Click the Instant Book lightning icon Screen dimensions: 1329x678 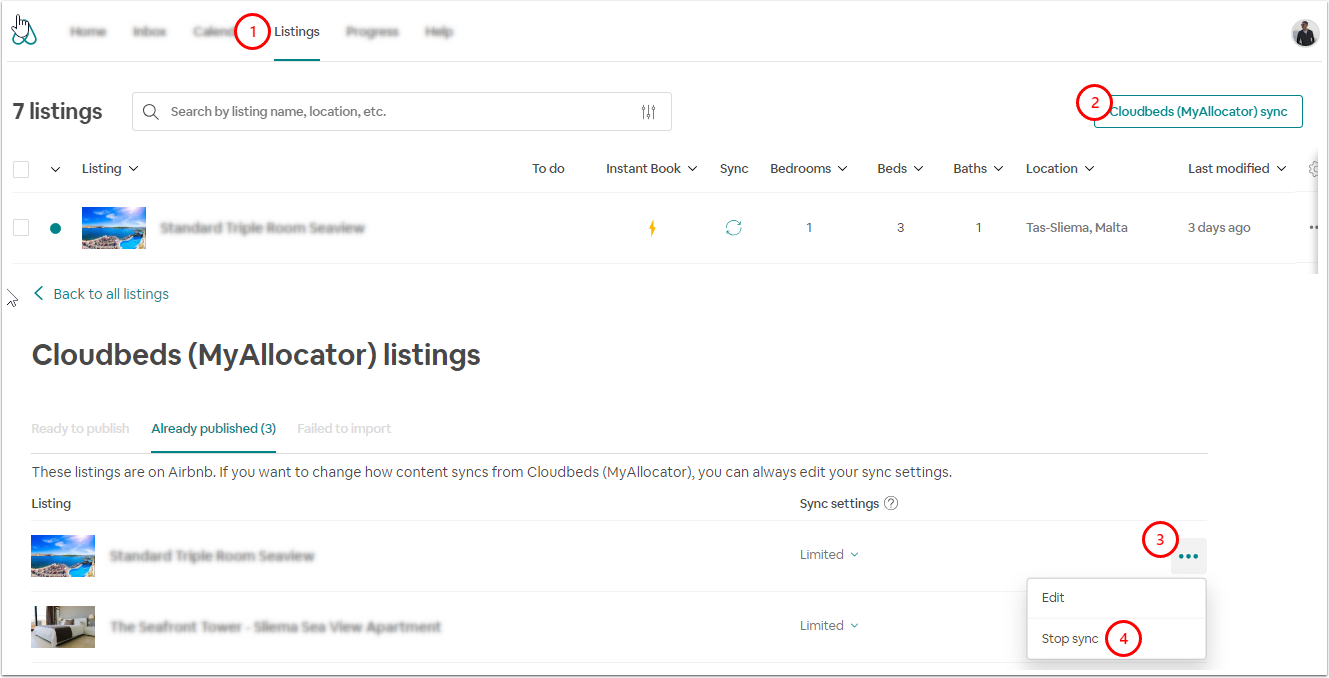coord(652,228)
